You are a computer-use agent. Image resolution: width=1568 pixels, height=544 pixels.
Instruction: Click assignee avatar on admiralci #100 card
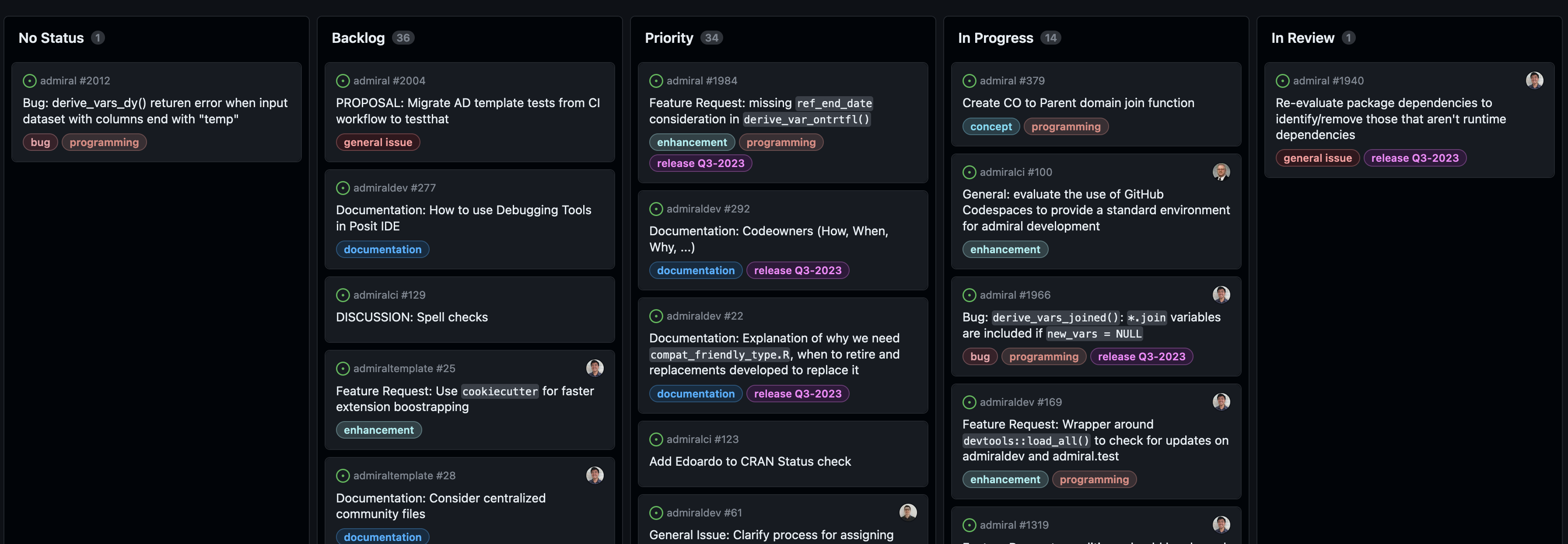point(1221,171)
